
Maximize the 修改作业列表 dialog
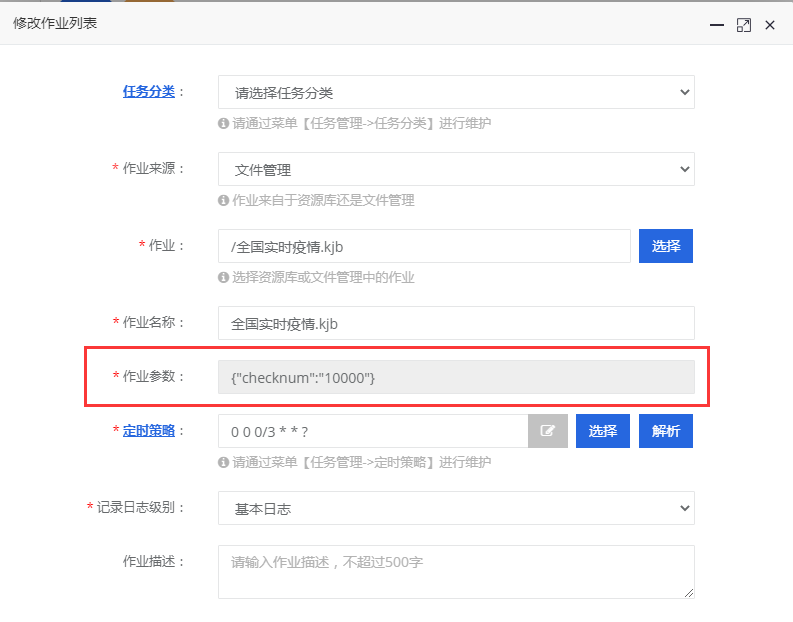tap(743, 25)
